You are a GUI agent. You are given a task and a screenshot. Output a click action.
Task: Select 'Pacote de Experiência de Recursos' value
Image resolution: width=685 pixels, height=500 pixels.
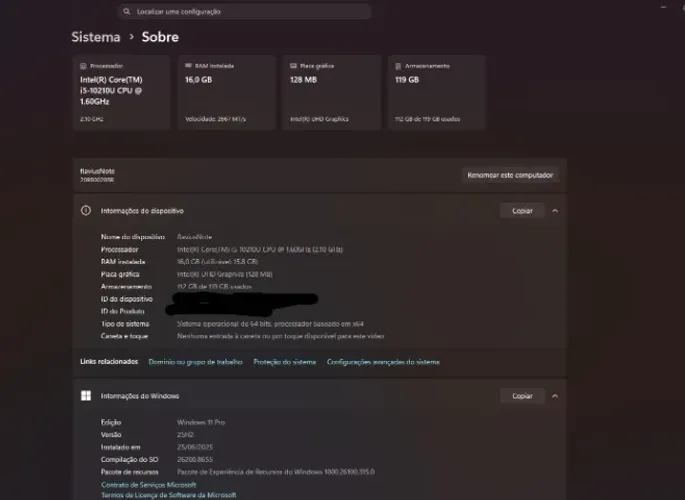tap(276, 472)
